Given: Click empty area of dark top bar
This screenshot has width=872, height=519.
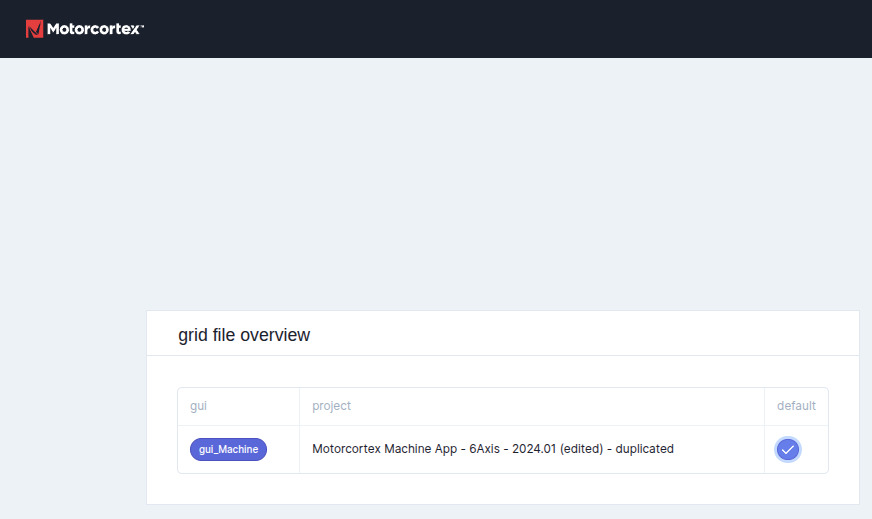Looking at the screenshot, I should (500, 29).
